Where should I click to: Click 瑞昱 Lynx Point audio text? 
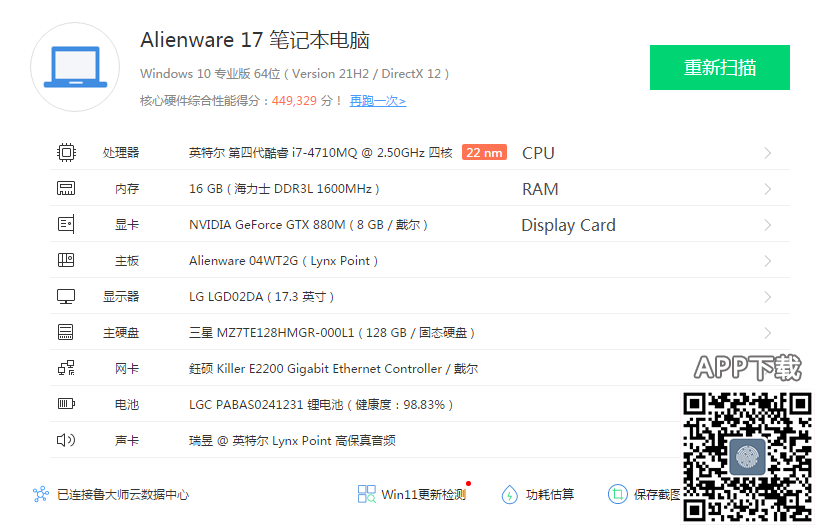pos(292,441)
